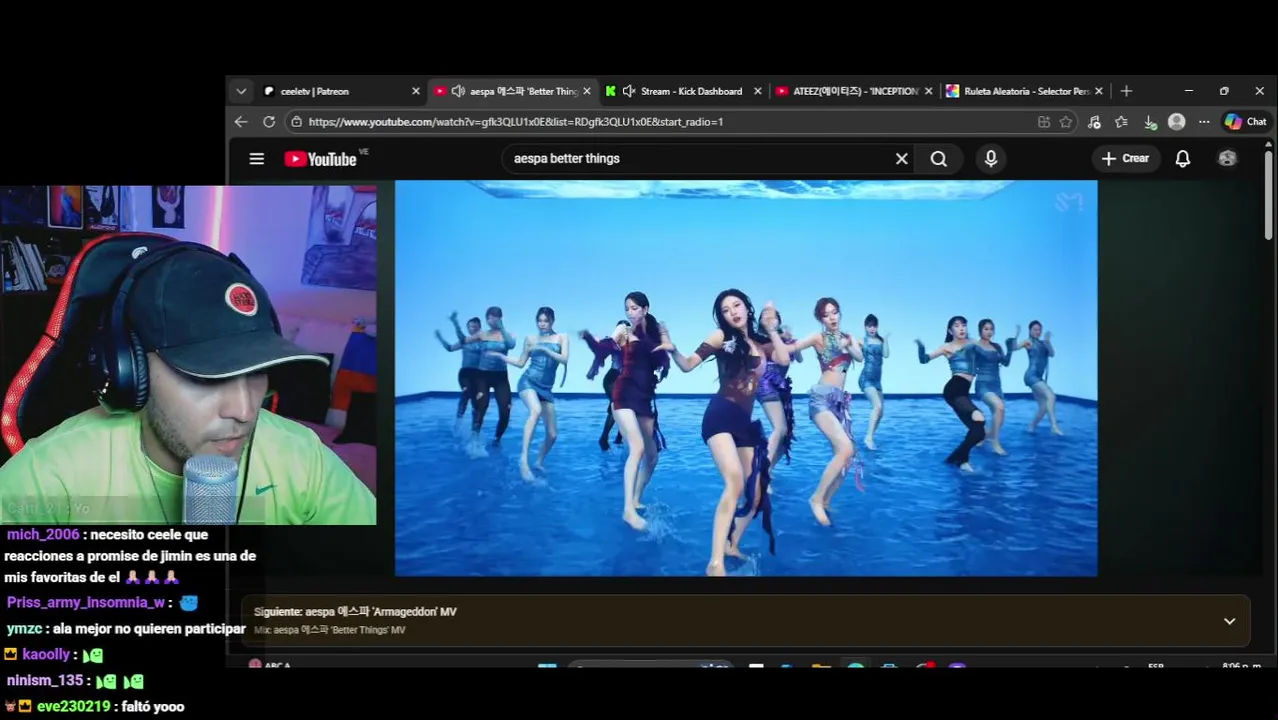Image resolution: width=1278 pixels, height=720 pixels.
Task: Submit search with the magnifier button
Action: [938, 158]
